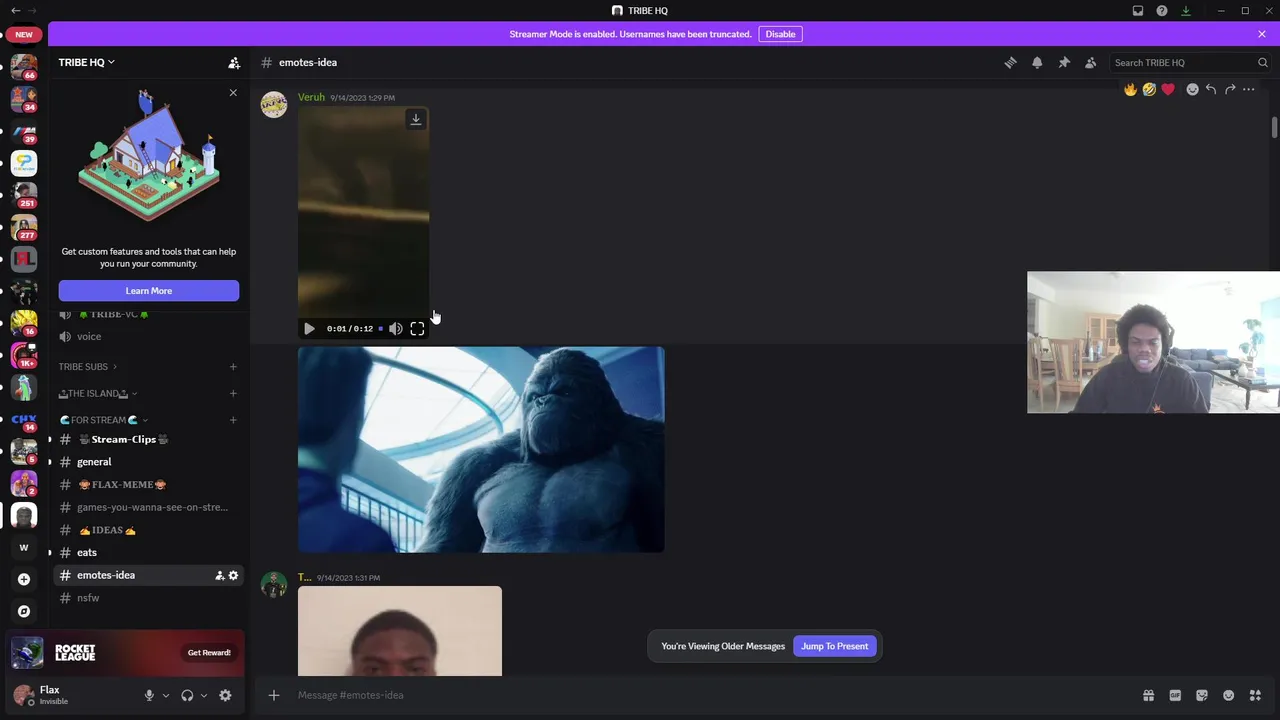
Task: Edit emotes-idea channel settings gear
Action: pos(234,575)
